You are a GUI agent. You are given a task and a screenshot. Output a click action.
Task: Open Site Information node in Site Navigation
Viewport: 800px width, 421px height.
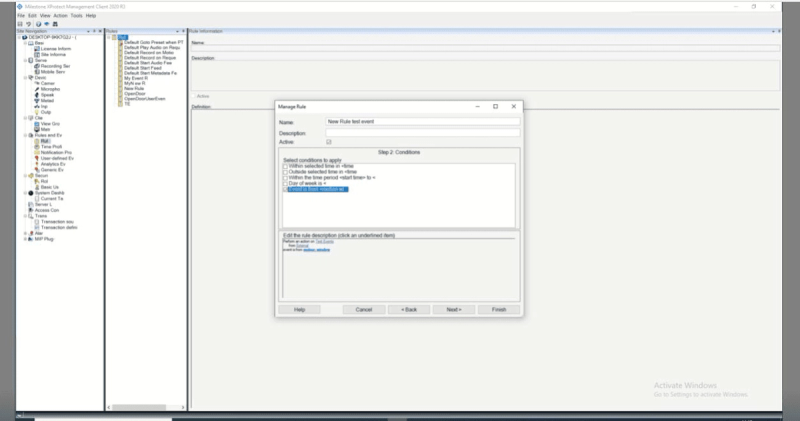50,55
